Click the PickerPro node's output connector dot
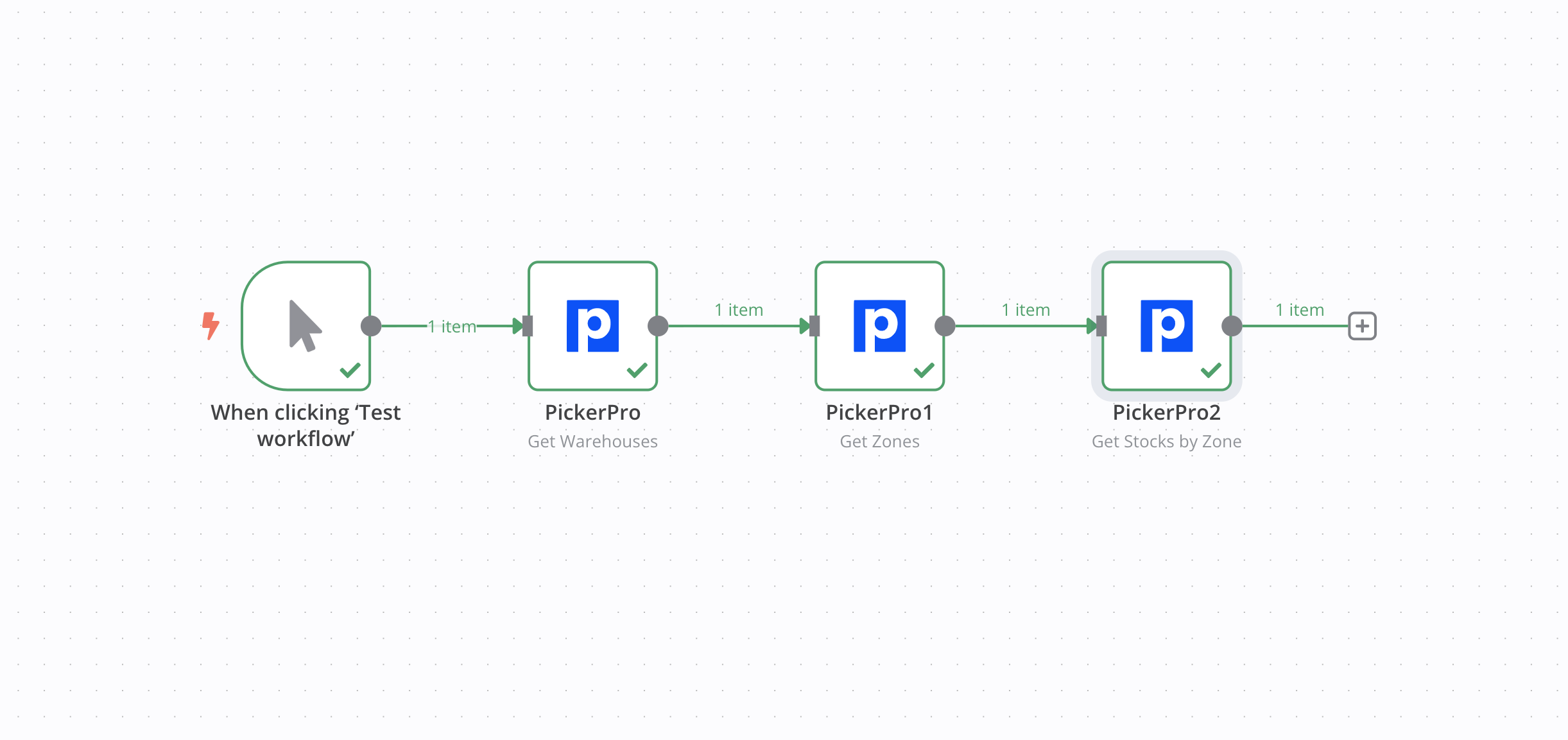Image resolution: width=1568 pixels, height=740 pixels. tap(658, 326)
